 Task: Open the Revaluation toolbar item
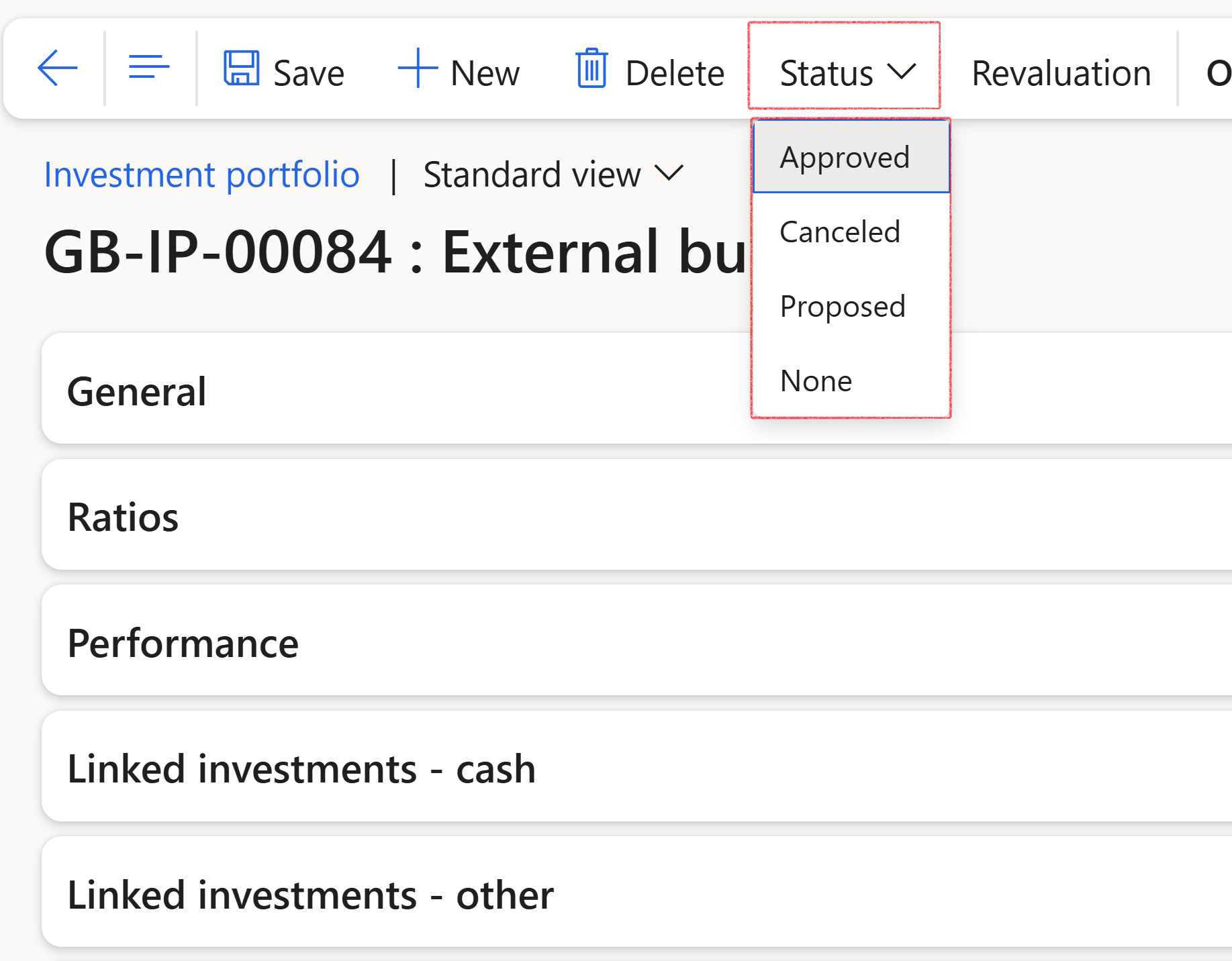pyautogui.click(x=1061, y=72)
